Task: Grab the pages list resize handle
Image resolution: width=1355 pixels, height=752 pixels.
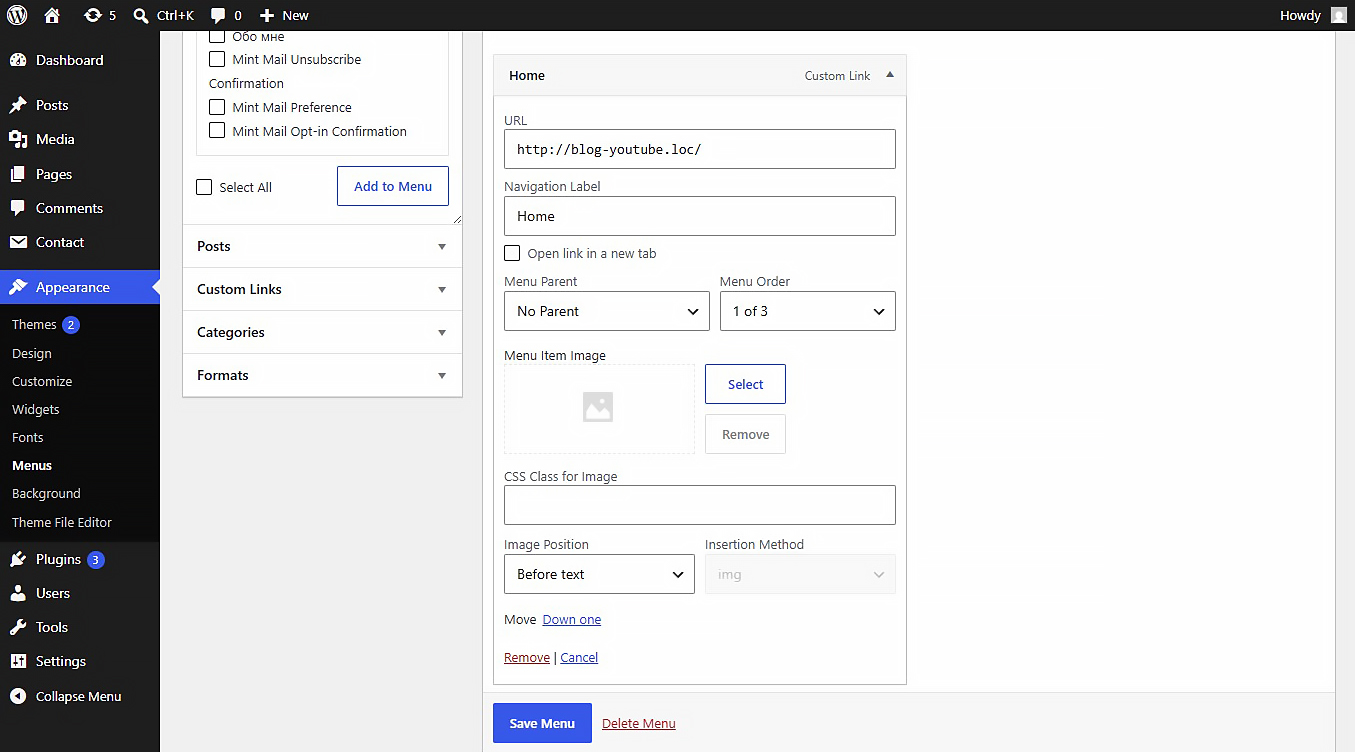Action: (457, 218)
